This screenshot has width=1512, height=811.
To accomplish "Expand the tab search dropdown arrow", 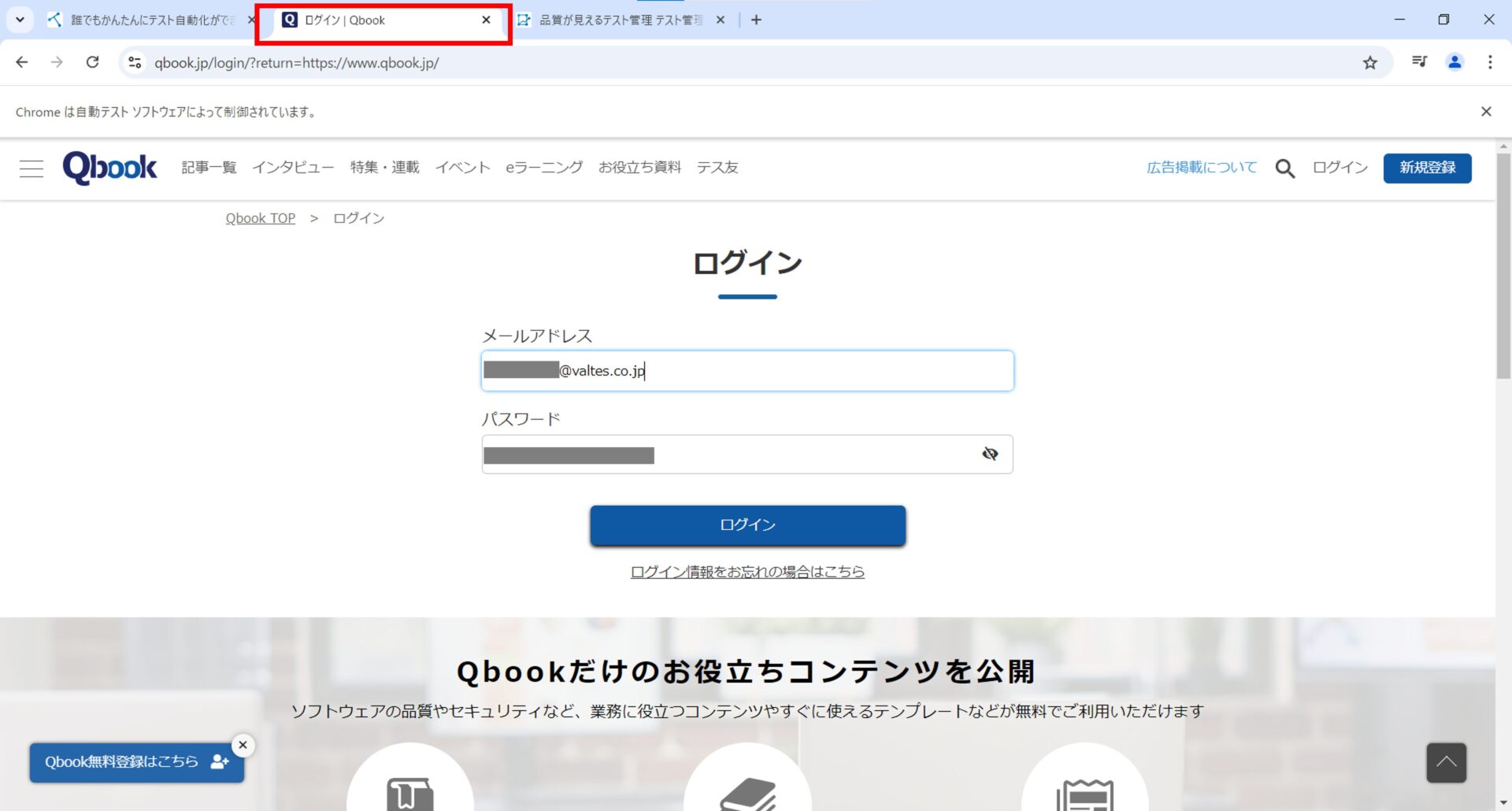I will point(20,20).
